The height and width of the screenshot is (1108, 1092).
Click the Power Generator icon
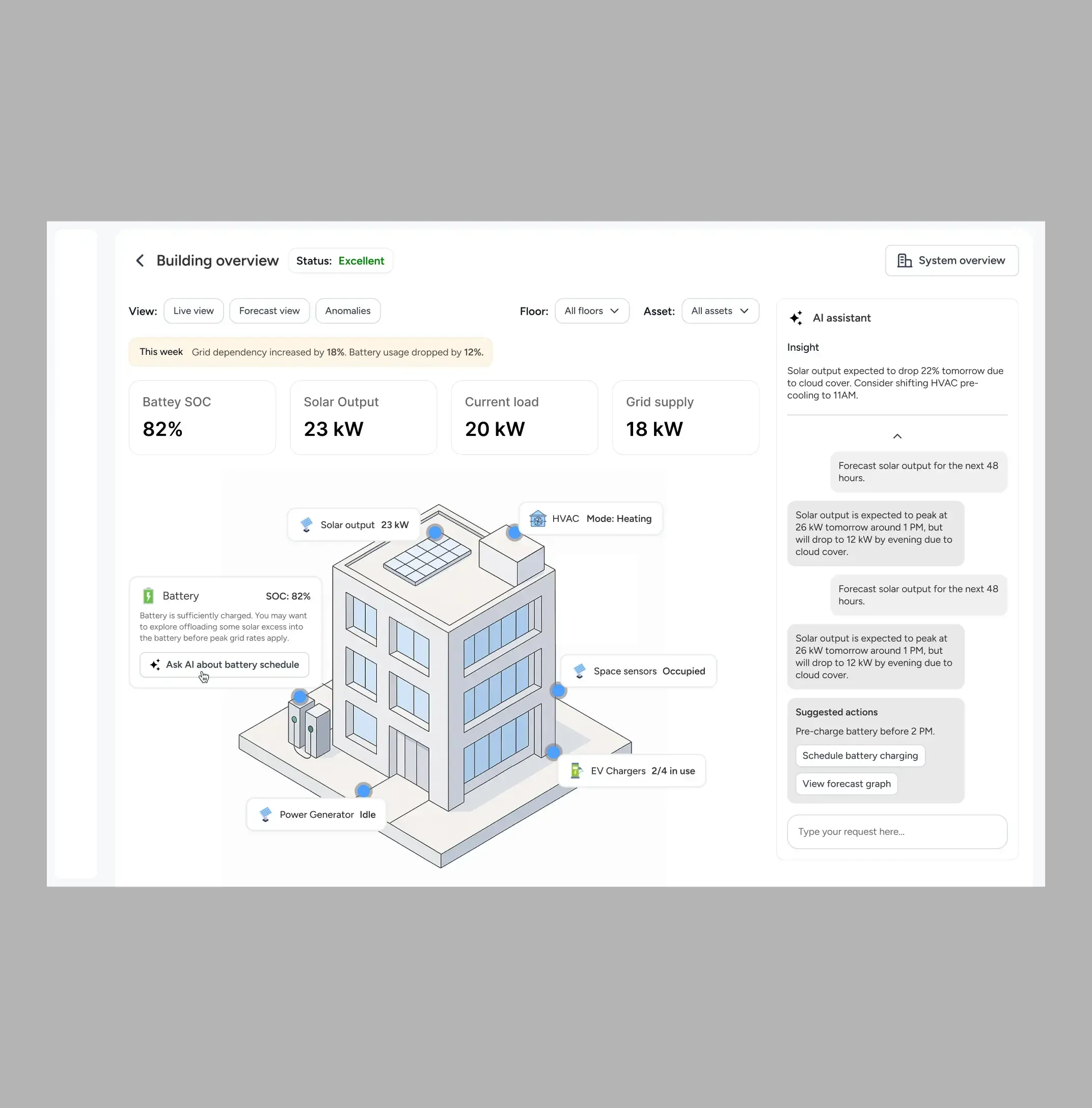tap(265, 814)
